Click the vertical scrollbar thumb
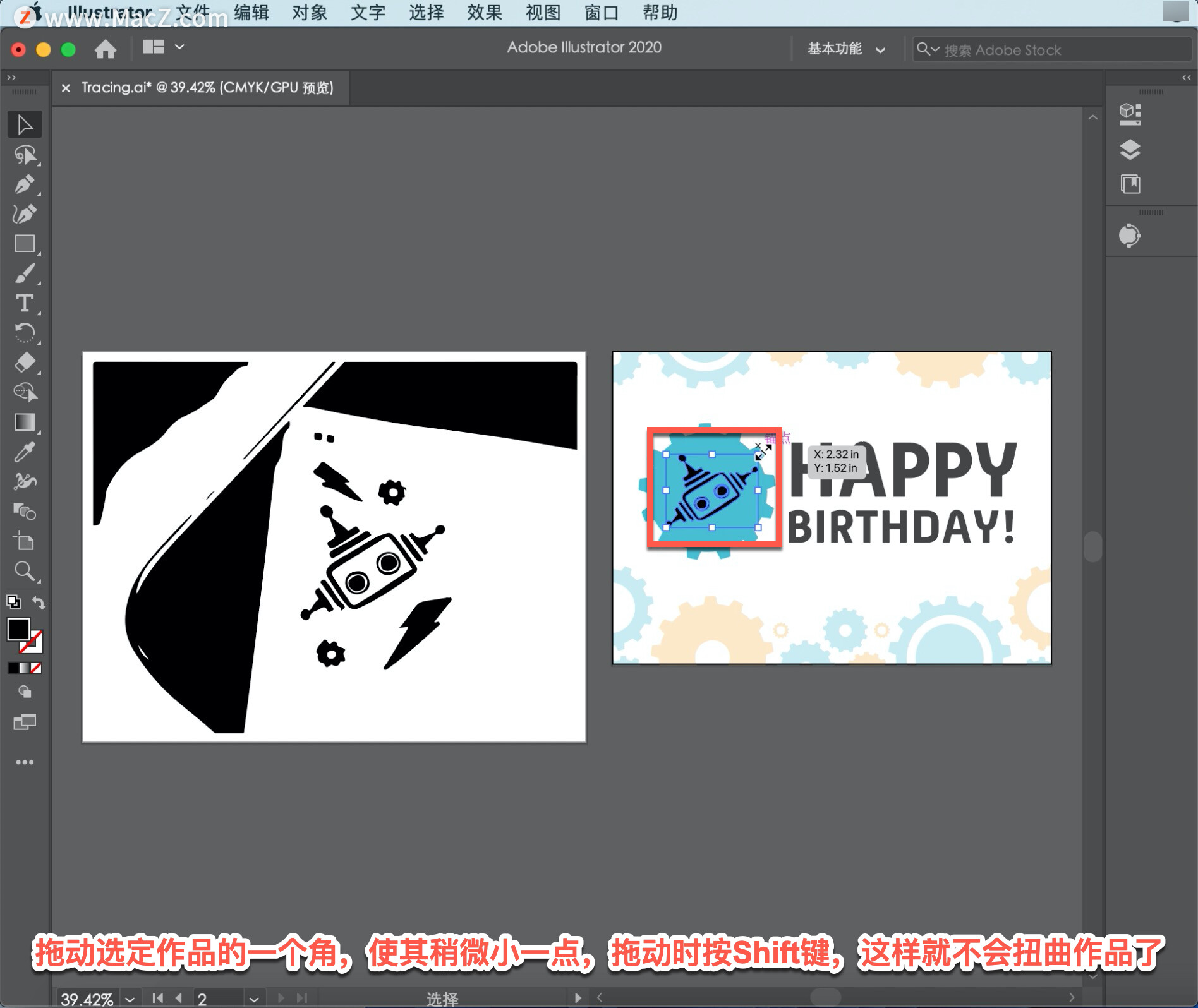 click(x=1093, y=546)
